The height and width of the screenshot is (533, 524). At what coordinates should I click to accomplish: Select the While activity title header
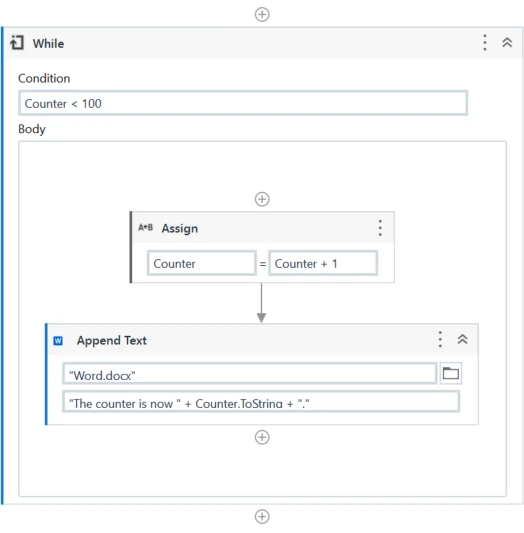pos(48,44)
